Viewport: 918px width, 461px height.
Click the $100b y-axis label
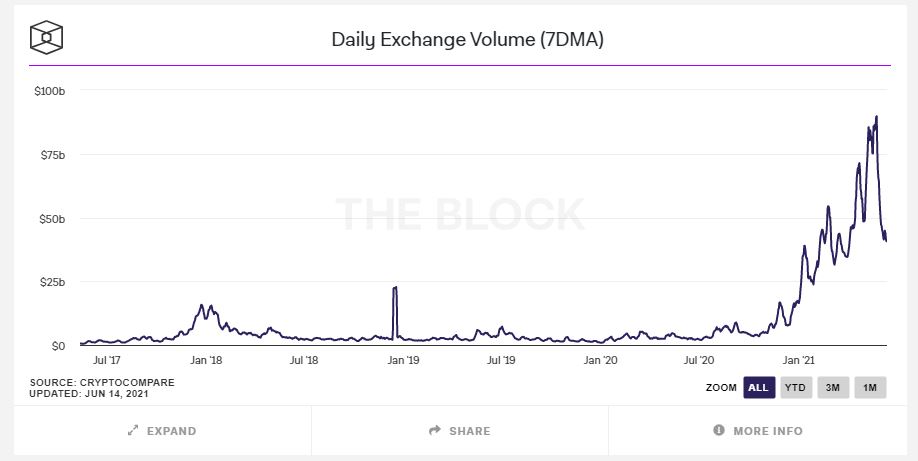pyautogui.click(x=50, y=91)
